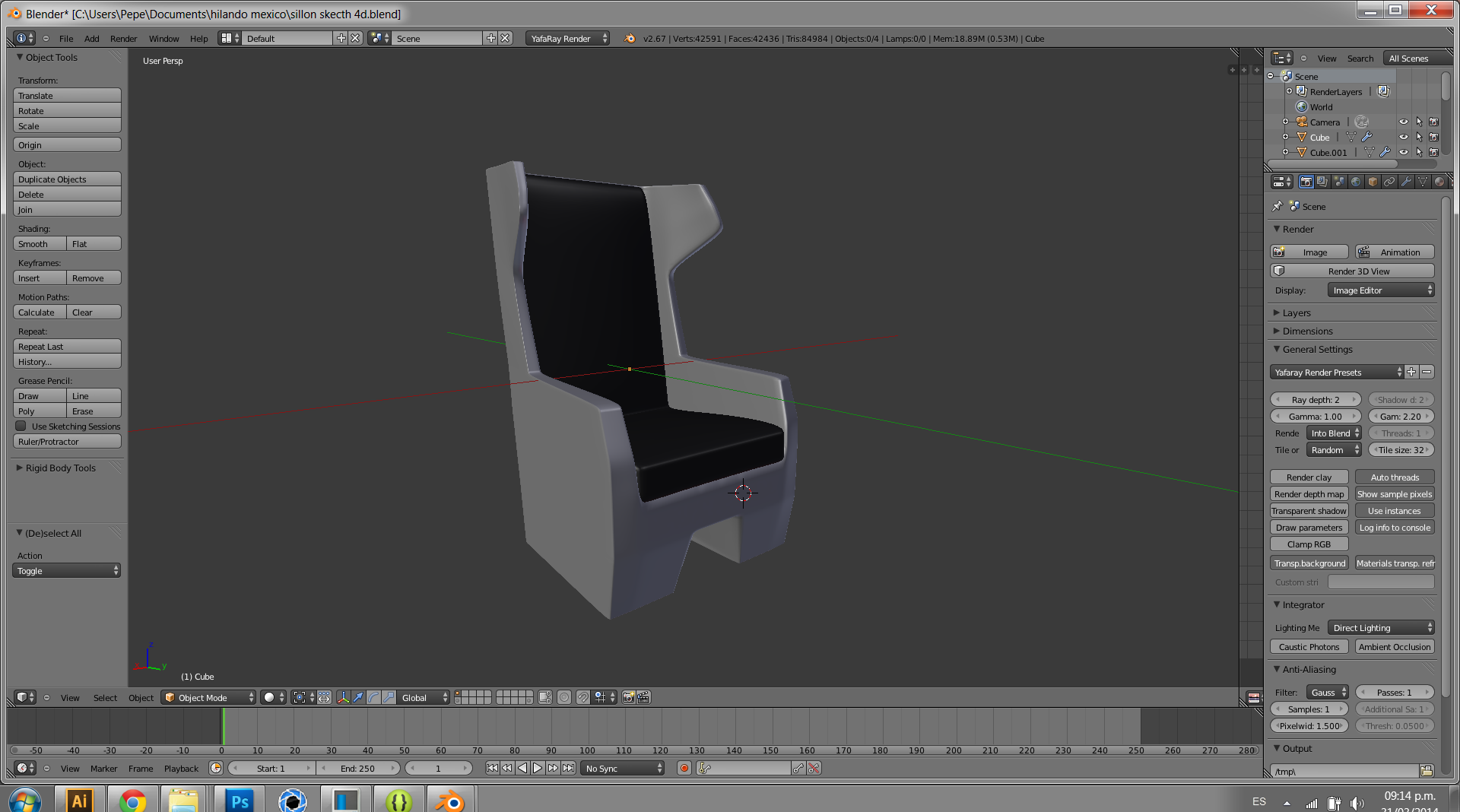Open the File menu
Screen dimensions: 1460x812
pyautogui.click(x=66, y=38)
